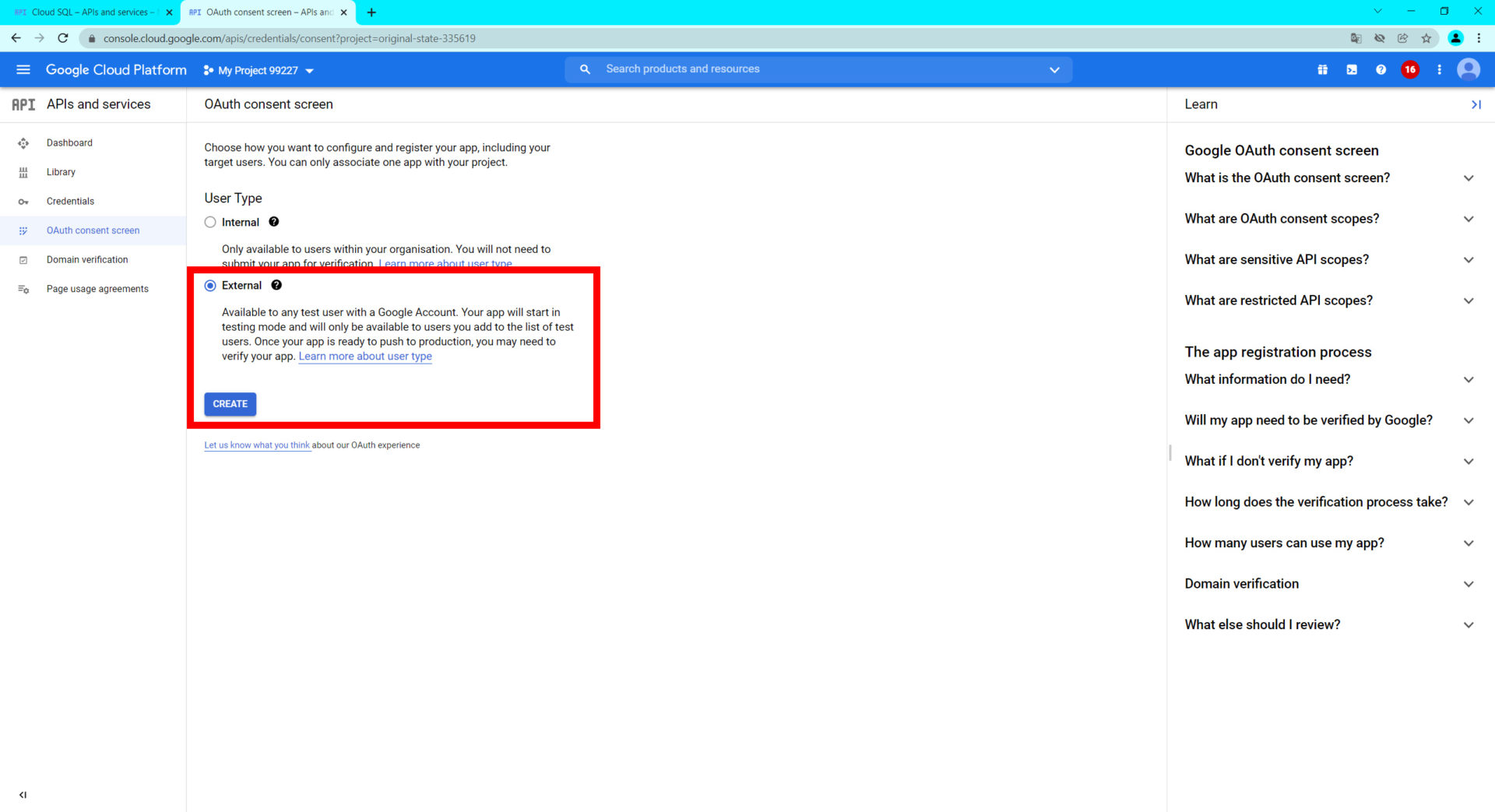
Task: Open Page usage agreements in the sidebar
Action: pyautogui.click(x=93, y=289)
